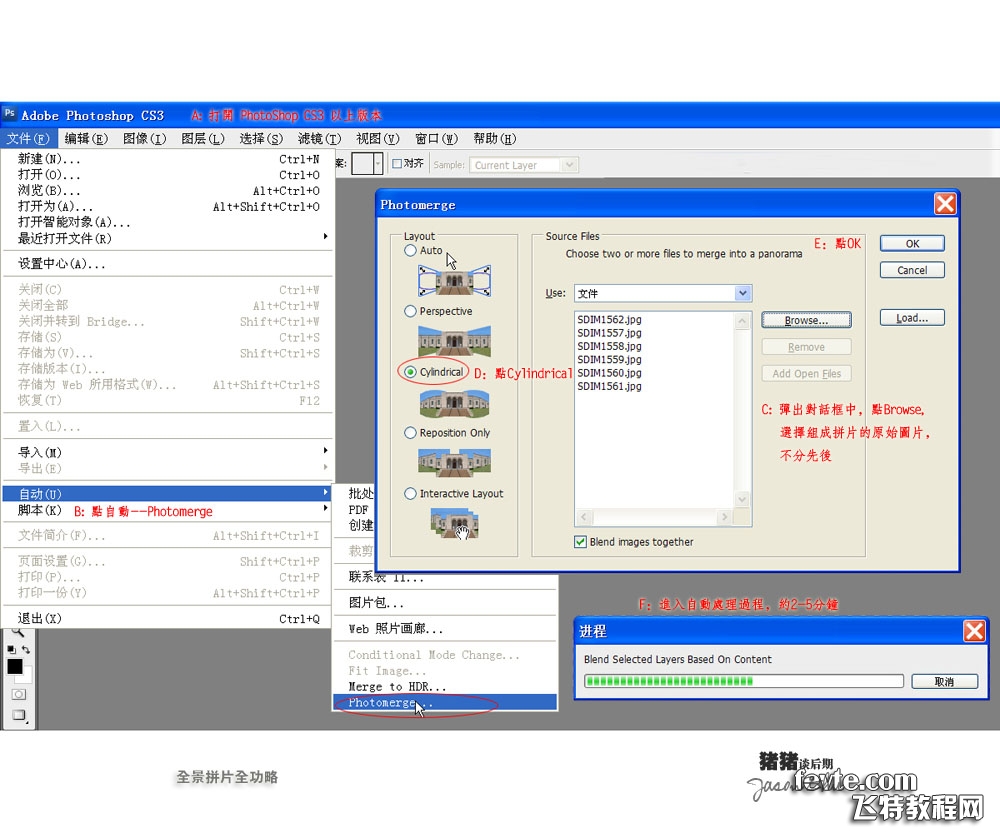Screen dimensions: 1000x833
Task: Select SDIM1559.jpg in source files
Action: [609, 360]
